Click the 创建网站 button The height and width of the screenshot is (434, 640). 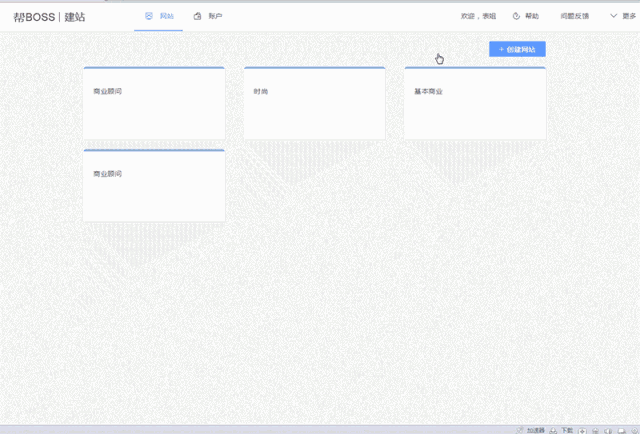[x=517, y=49]
